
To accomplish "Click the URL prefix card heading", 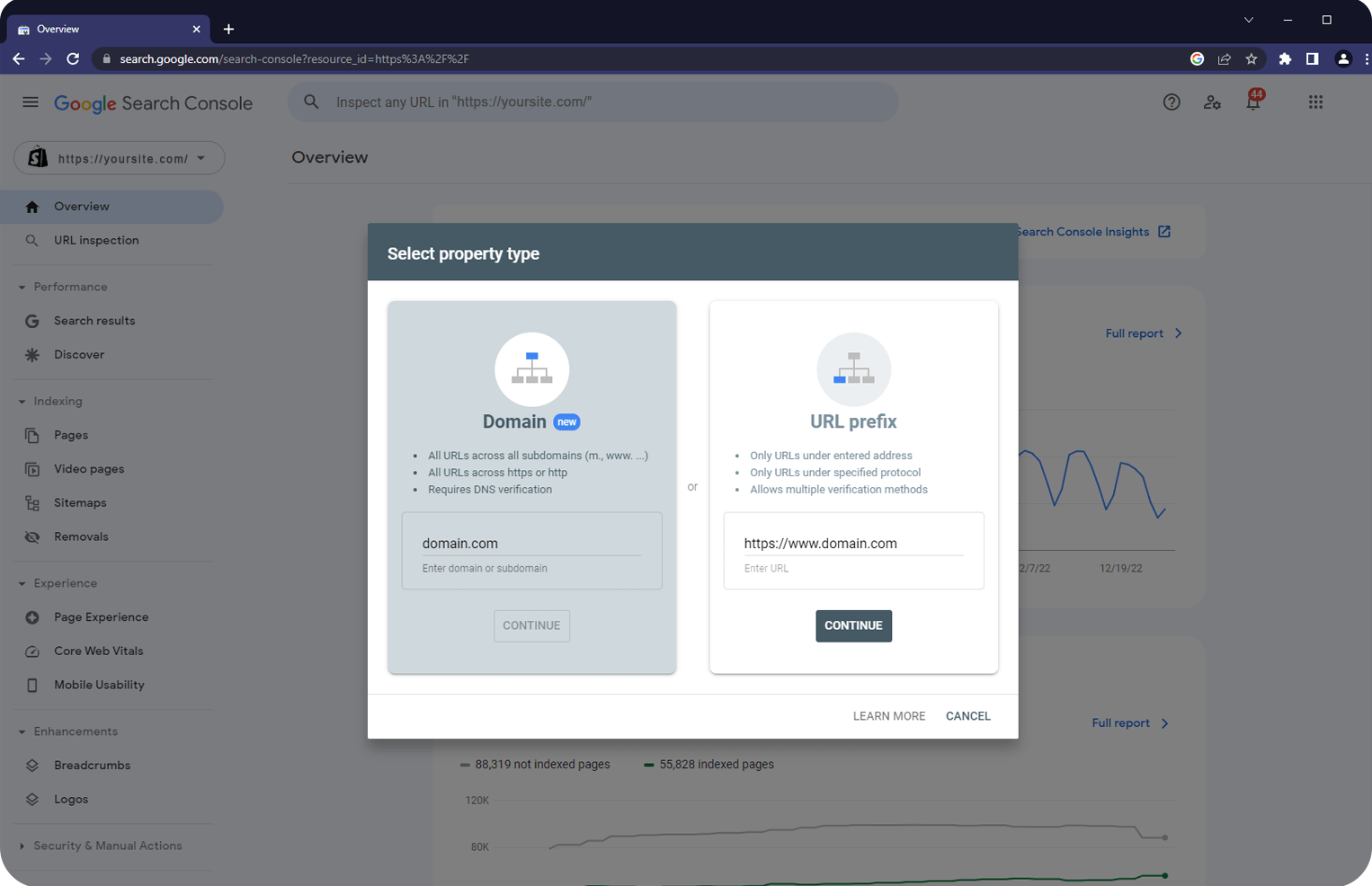I will pos(854,421).
